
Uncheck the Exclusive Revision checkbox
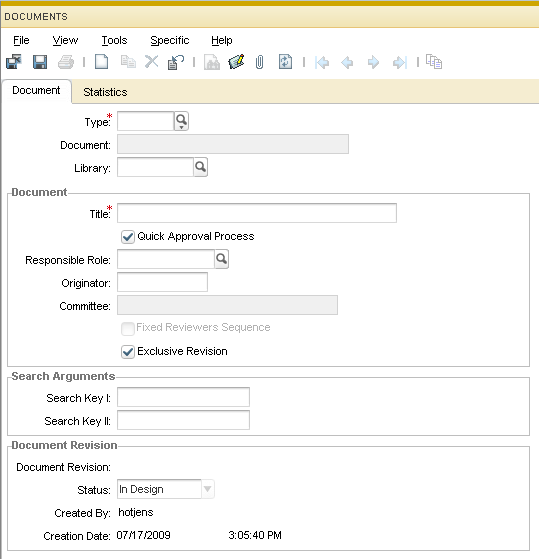pyautogui.click(x=128, y=352)
